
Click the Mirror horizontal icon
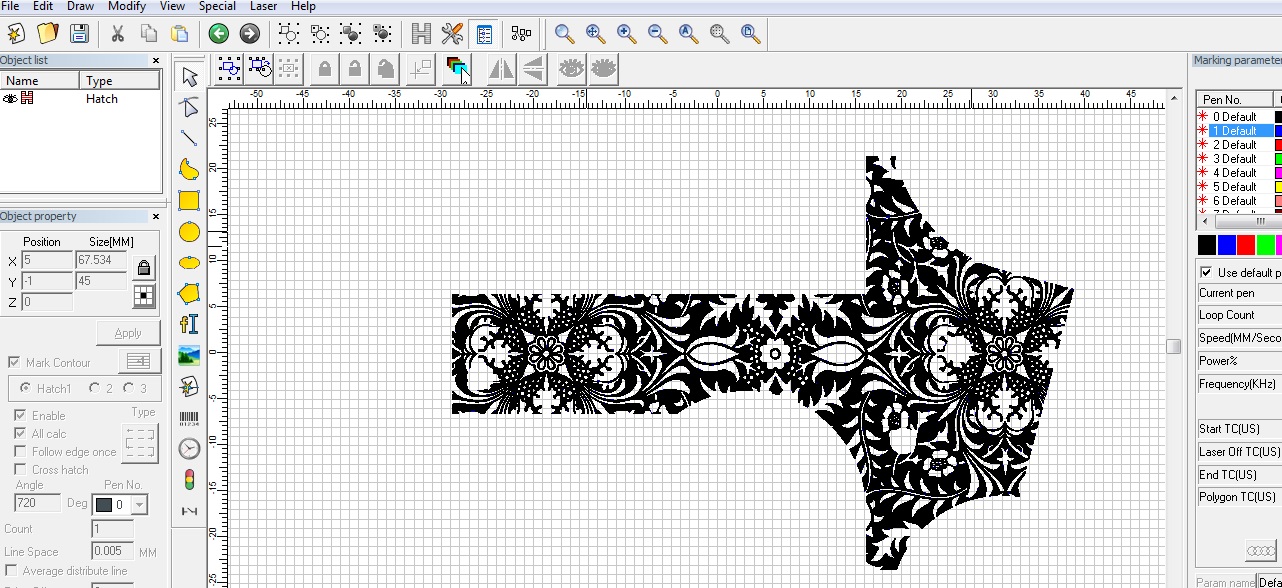(501, 69)
